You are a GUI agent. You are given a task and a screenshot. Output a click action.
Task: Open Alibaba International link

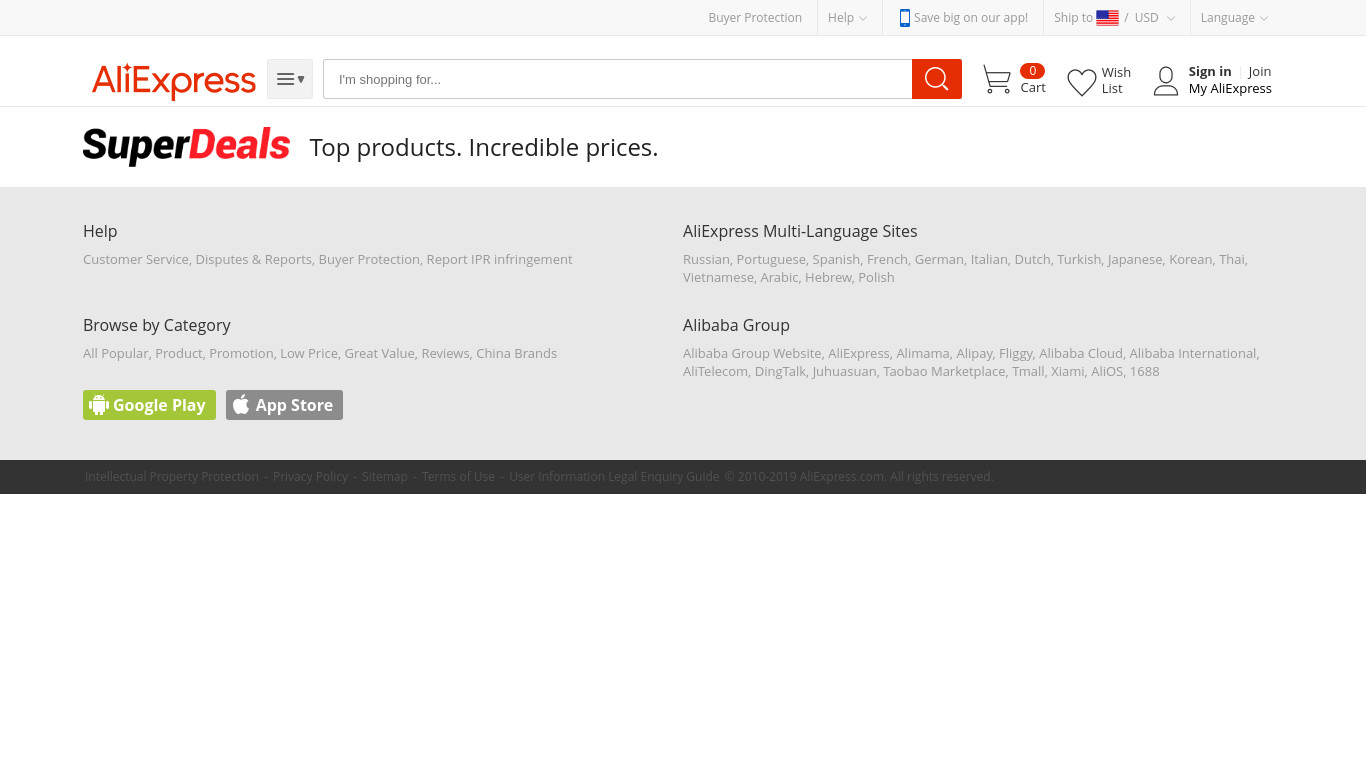click(x=1193, y=353)
